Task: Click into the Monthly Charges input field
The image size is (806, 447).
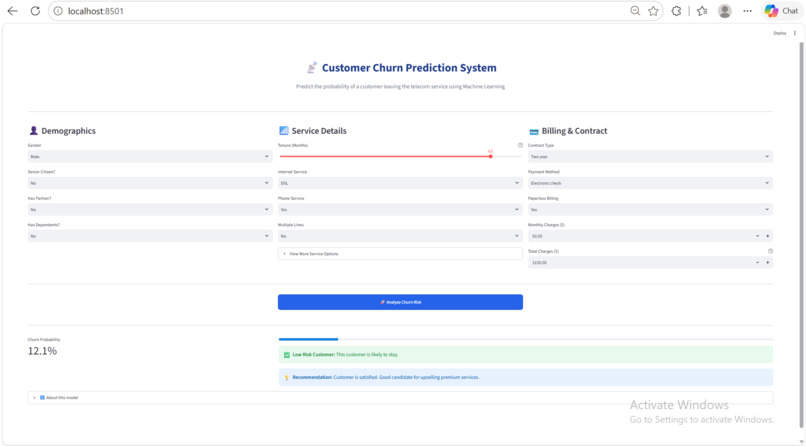Action: pos(640,236)
